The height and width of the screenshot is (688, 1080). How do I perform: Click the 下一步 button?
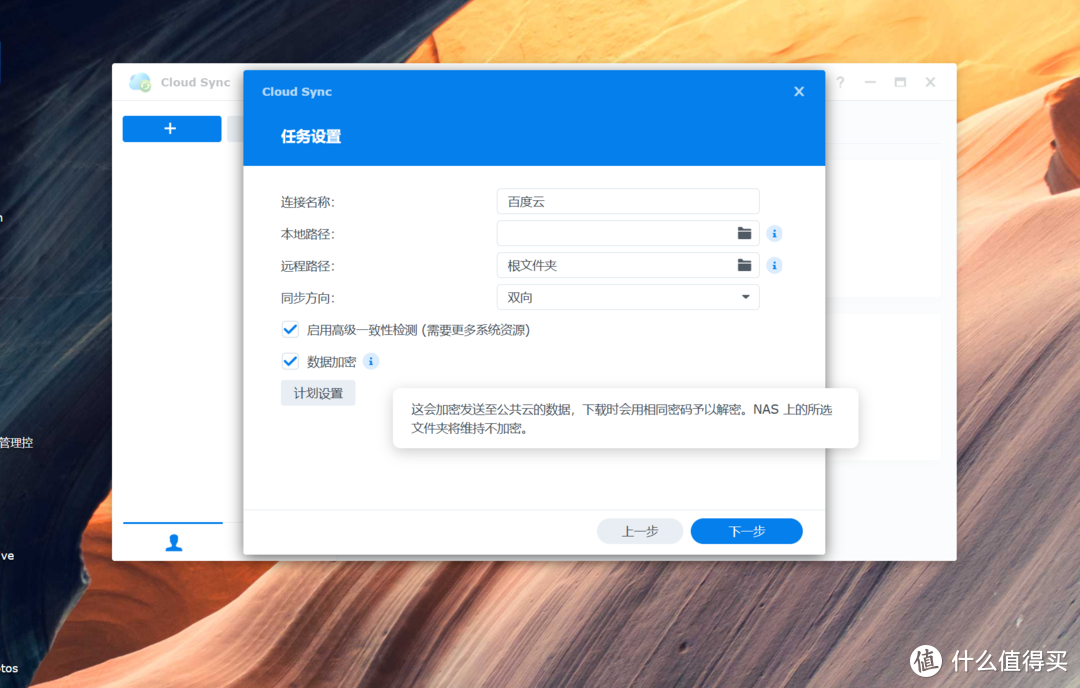tap(746, 531)
